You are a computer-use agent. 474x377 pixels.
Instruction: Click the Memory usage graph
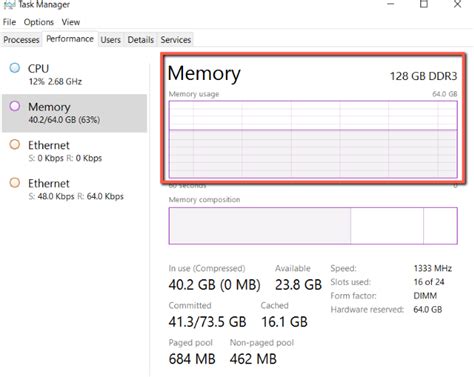point(313,139)
